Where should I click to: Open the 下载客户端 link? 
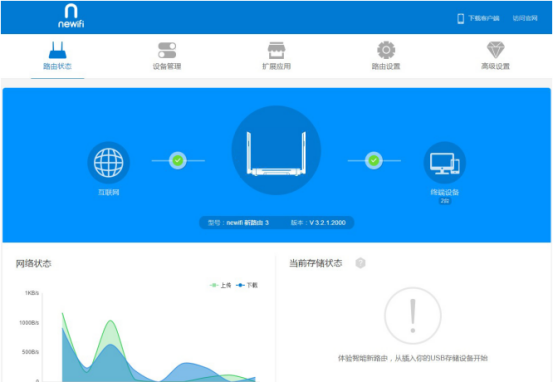tap(484, 18)
